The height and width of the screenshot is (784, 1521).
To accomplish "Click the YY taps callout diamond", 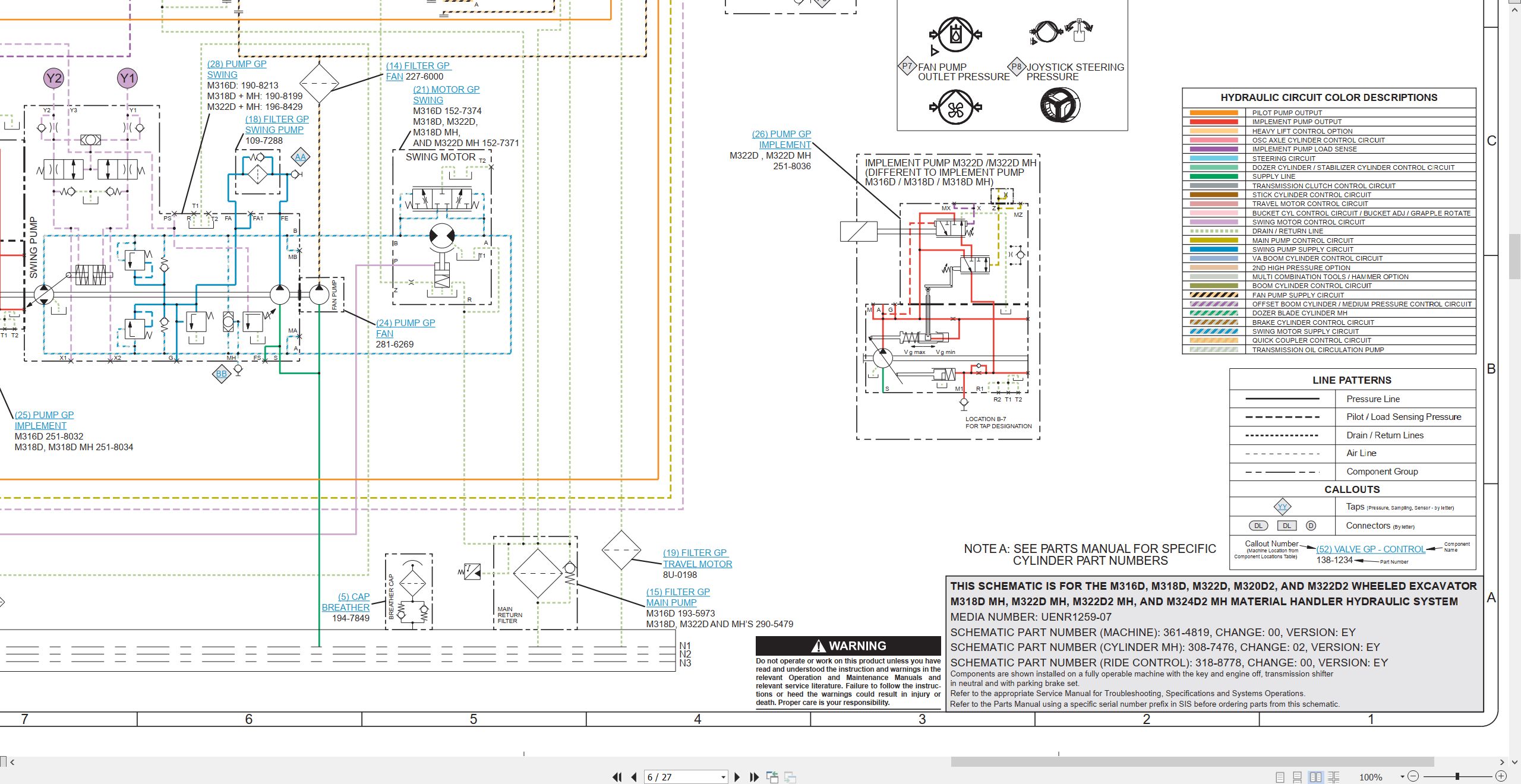I will coord(1283,507).
